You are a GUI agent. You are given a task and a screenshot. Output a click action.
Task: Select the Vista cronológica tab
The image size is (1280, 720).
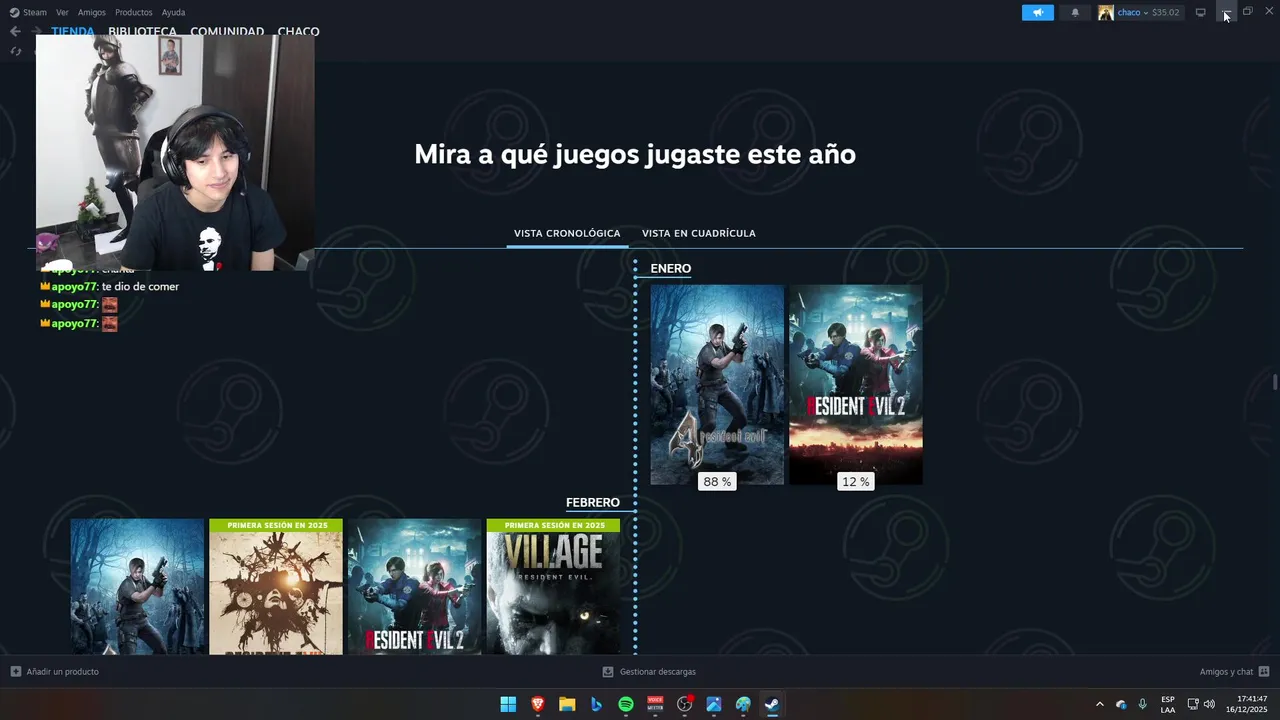click(x=567, y=233)
